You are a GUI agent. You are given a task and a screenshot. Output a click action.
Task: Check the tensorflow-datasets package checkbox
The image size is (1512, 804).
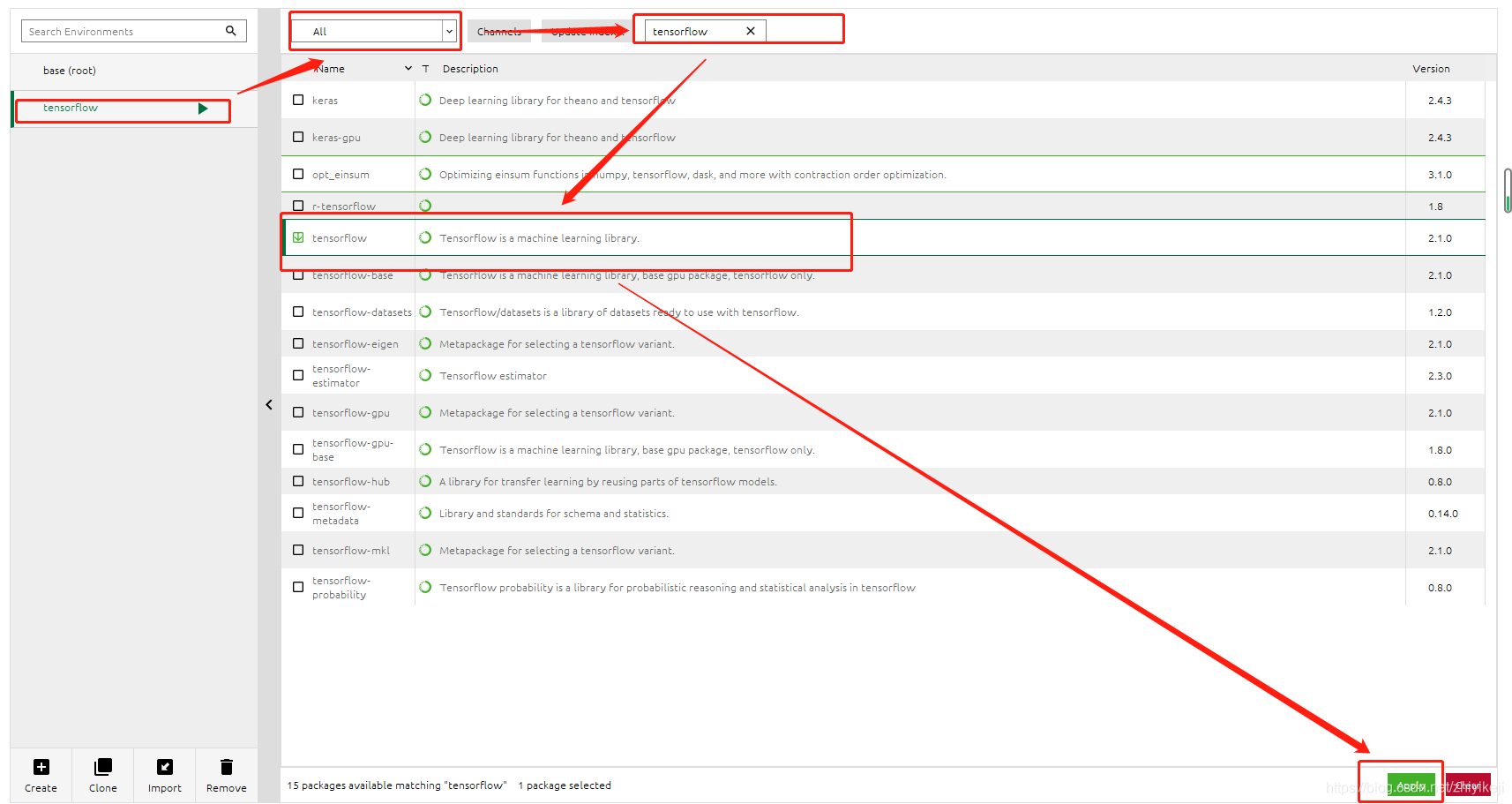298,312
